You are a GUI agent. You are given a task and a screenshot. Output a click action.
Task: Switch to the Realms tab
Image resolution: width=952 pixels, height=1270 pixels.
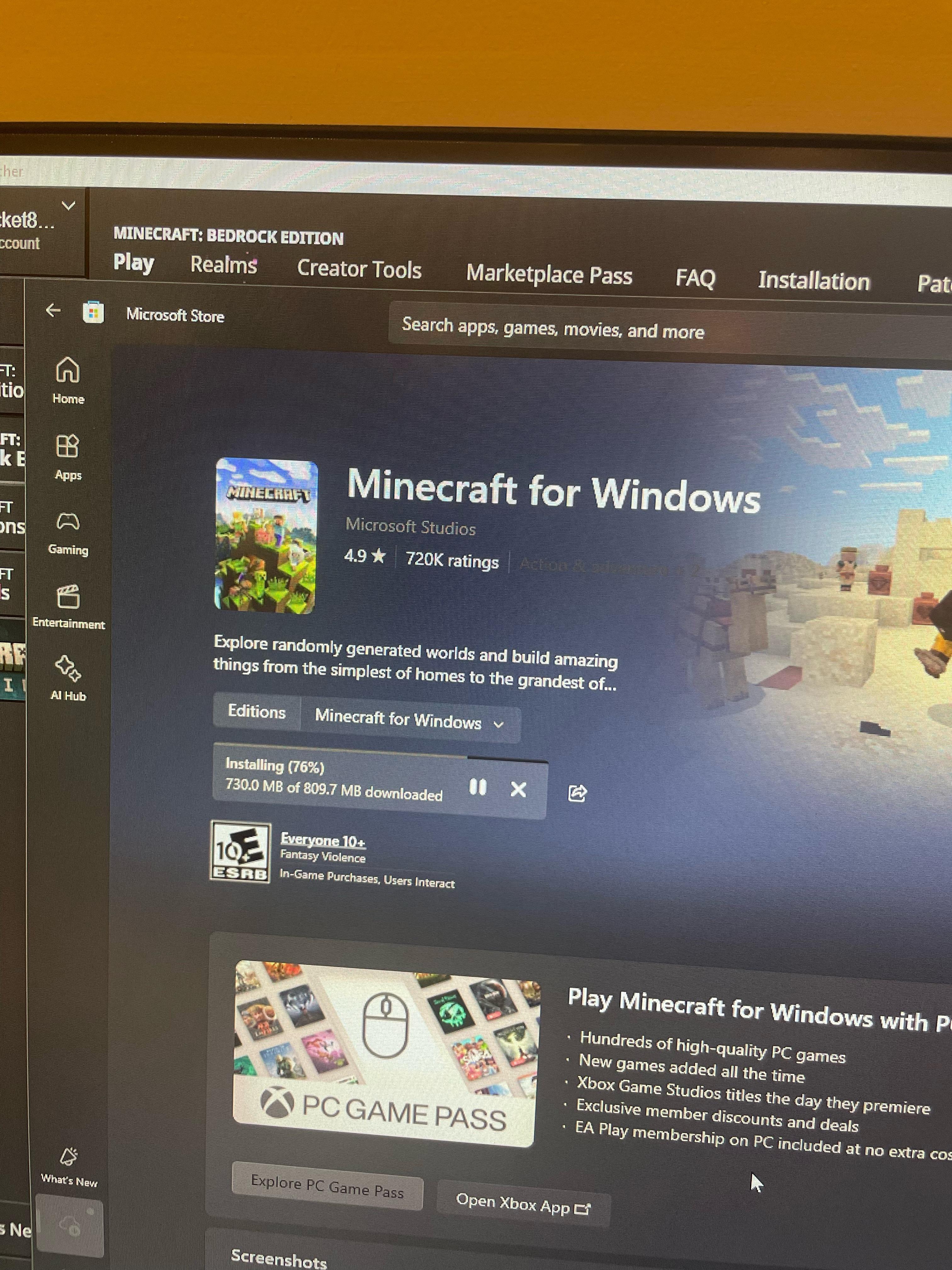point(224,265)
